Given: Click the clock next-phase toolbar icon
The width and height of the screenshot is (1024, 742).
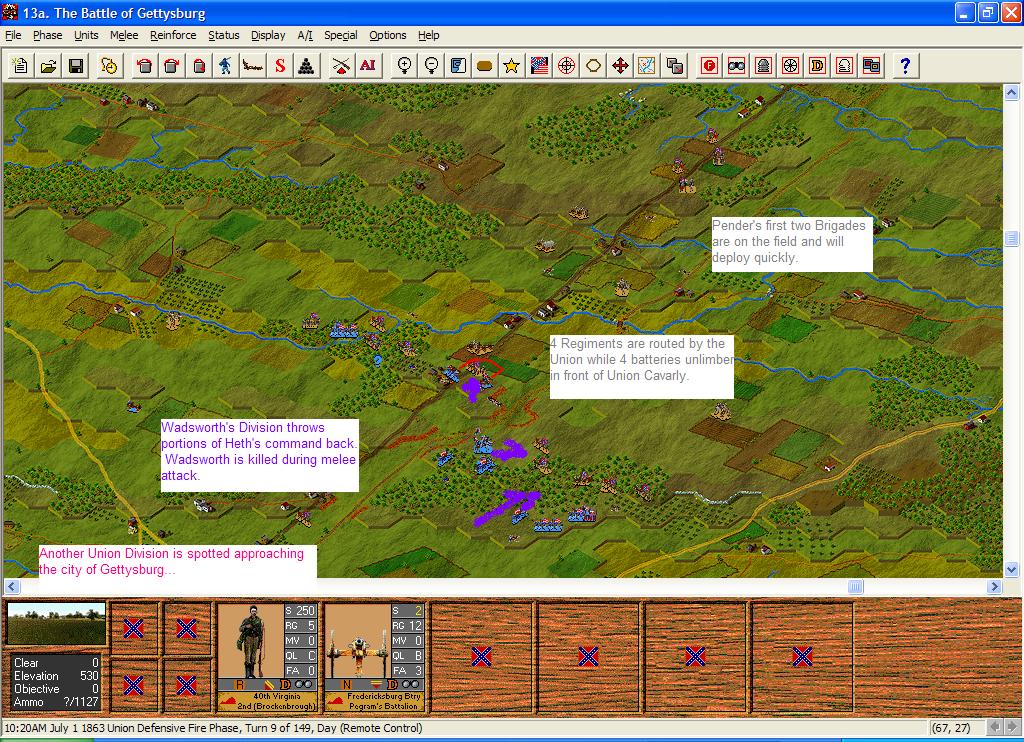Looking at the screenshot, I should click(x=109, y=65).
